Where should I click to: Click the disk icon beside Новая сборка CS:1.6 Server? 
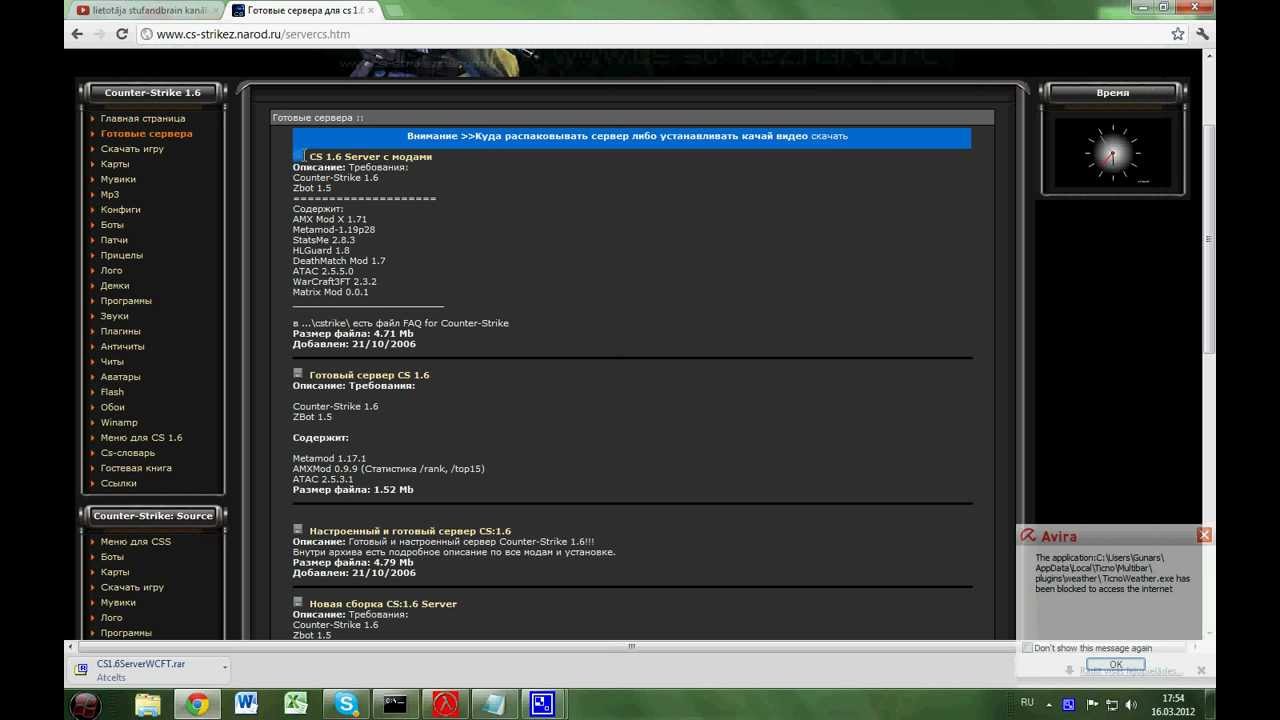pyautogui.click(x=298, y=602)
